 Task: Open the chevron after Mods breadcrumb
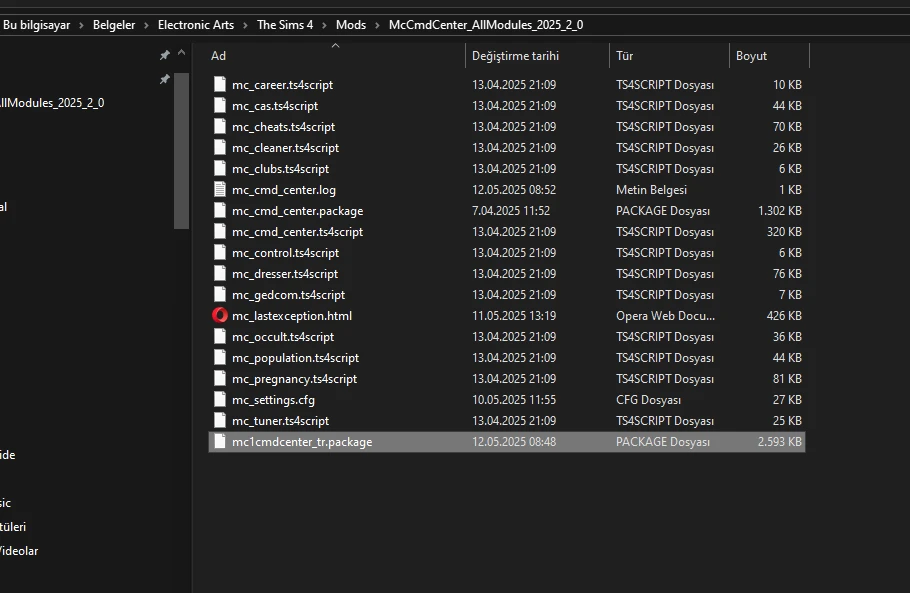(377, 25)
